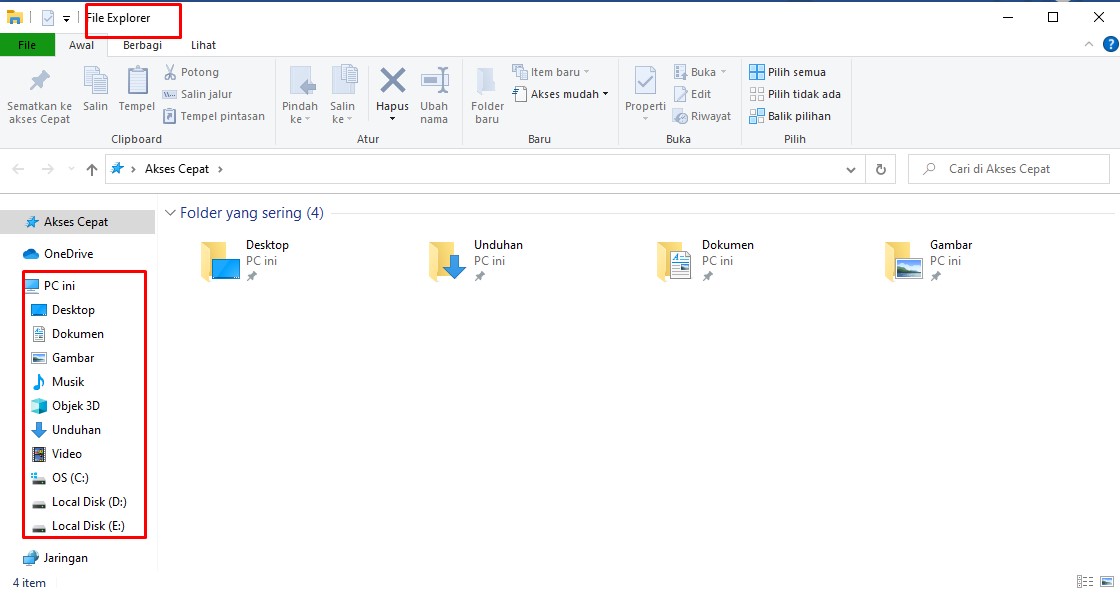1120x593 pixels.
Task: Click the Cari di Akses Cepat search box
Action: (x=1009, y=169)
